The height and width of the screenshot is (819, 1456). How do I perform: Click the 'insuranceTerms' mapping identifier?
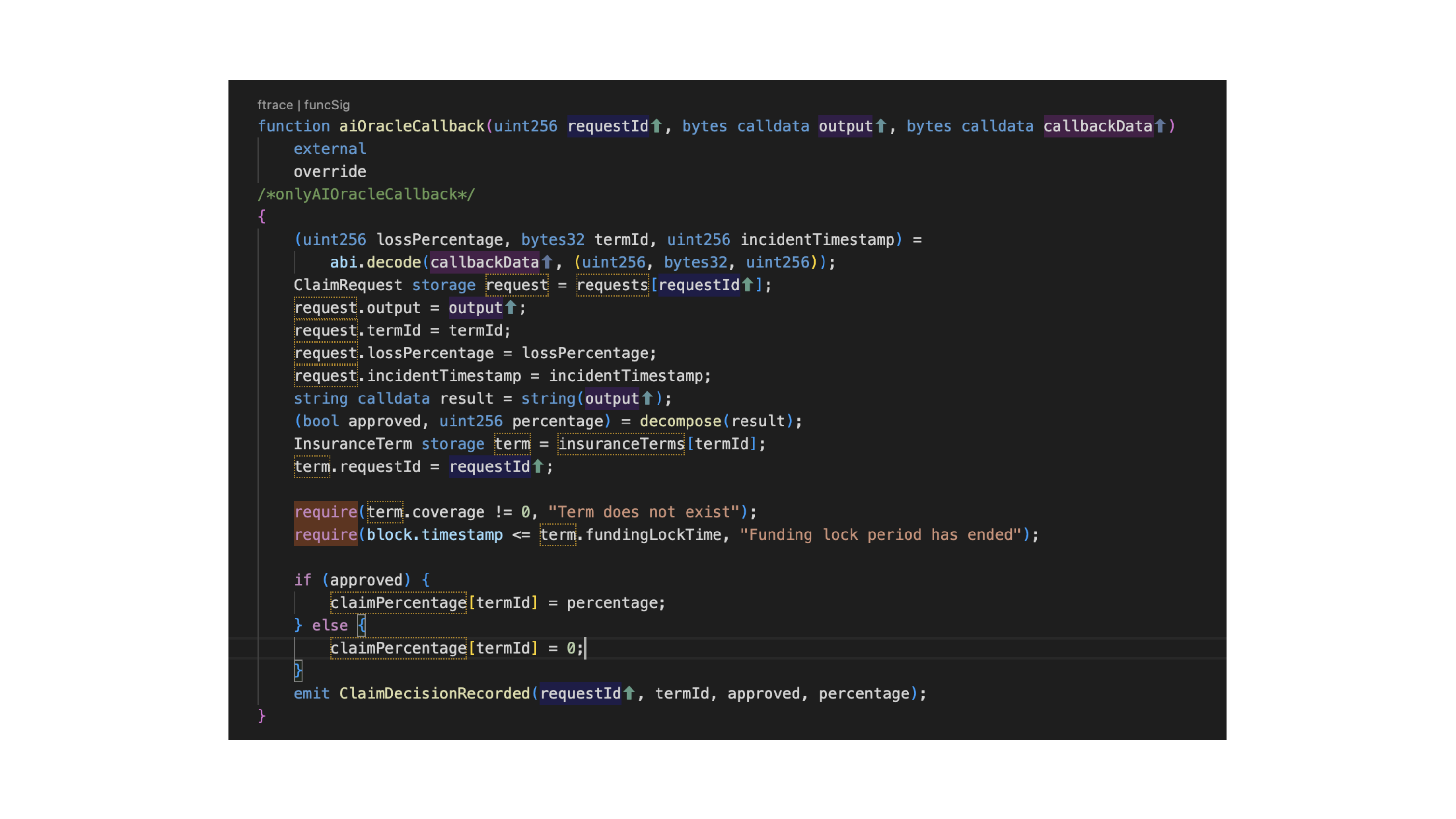621,444
